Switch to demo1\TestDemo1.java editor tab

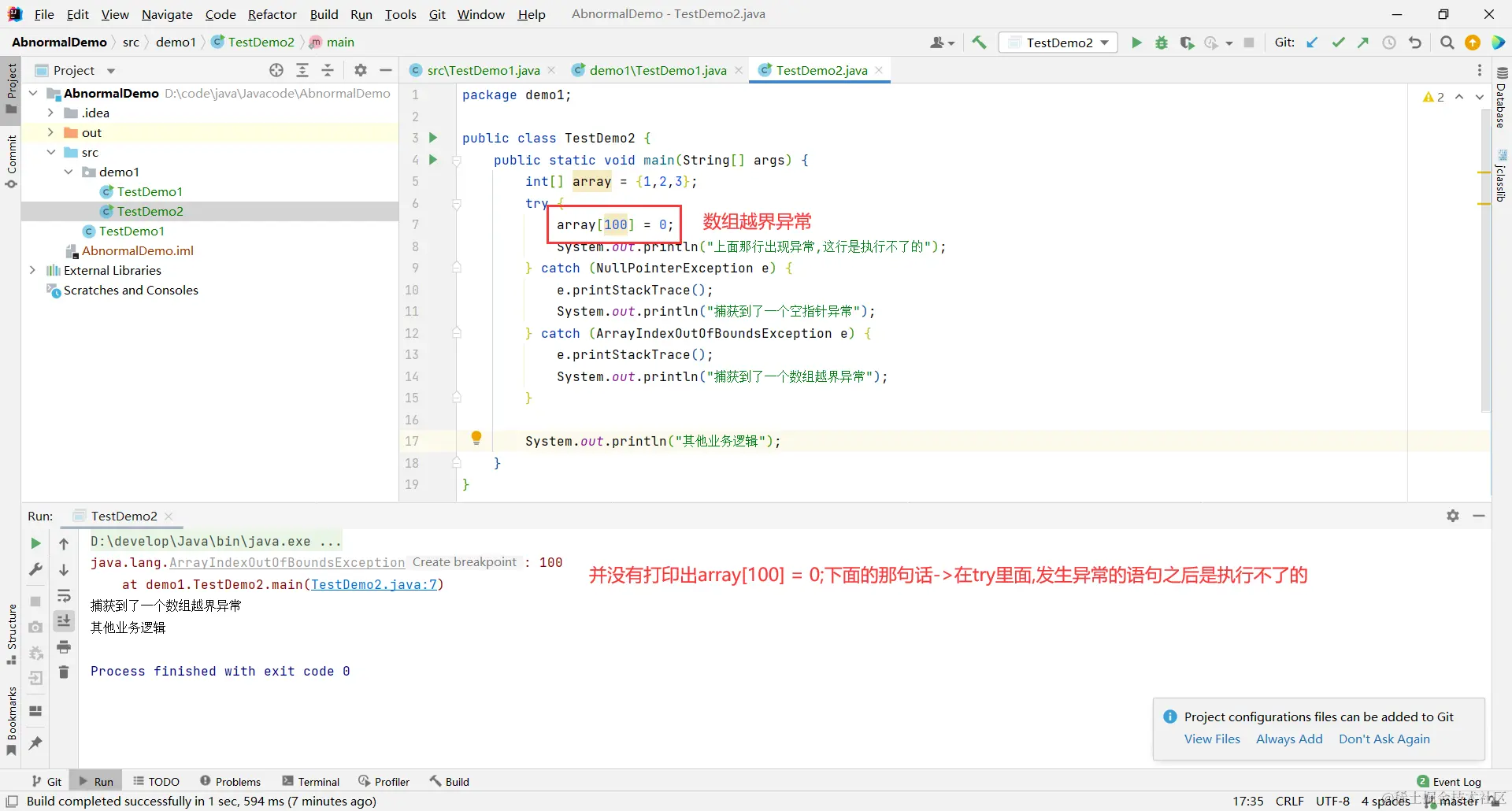pos(657,70)
